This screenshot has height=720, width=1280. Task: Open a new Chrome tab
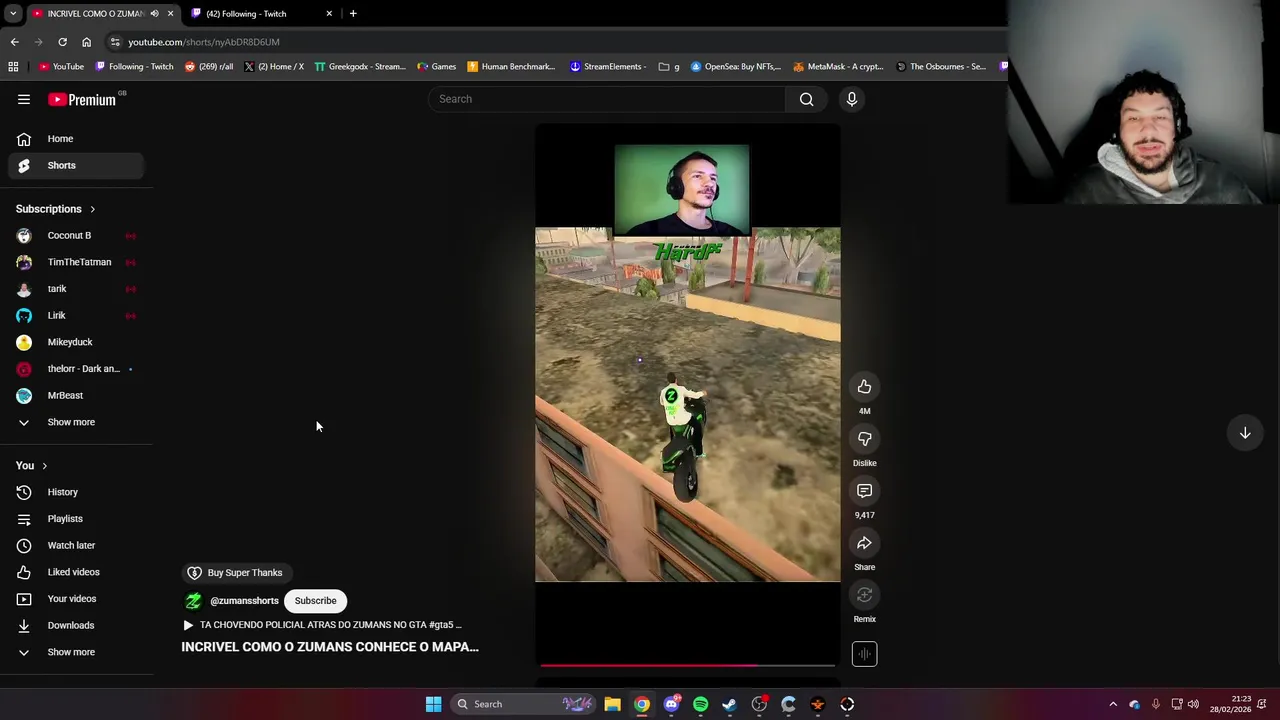point(353,14)
